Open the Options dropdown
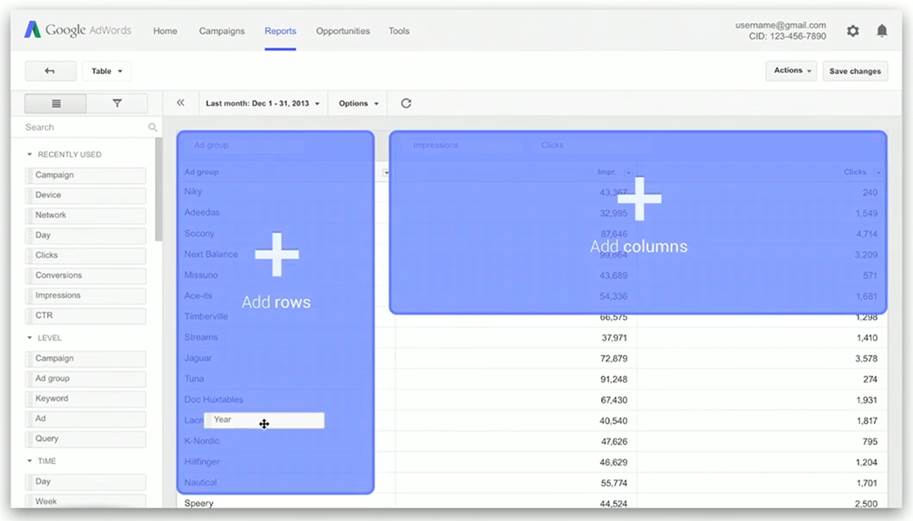 (x=358, y=103)
